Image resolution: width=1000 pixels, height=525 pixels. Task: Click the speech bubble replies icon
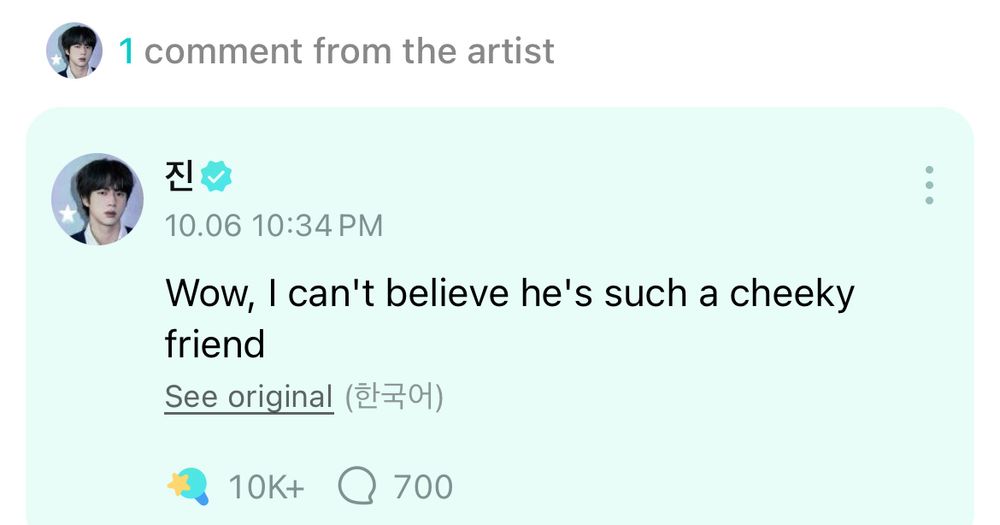point(357,487)
